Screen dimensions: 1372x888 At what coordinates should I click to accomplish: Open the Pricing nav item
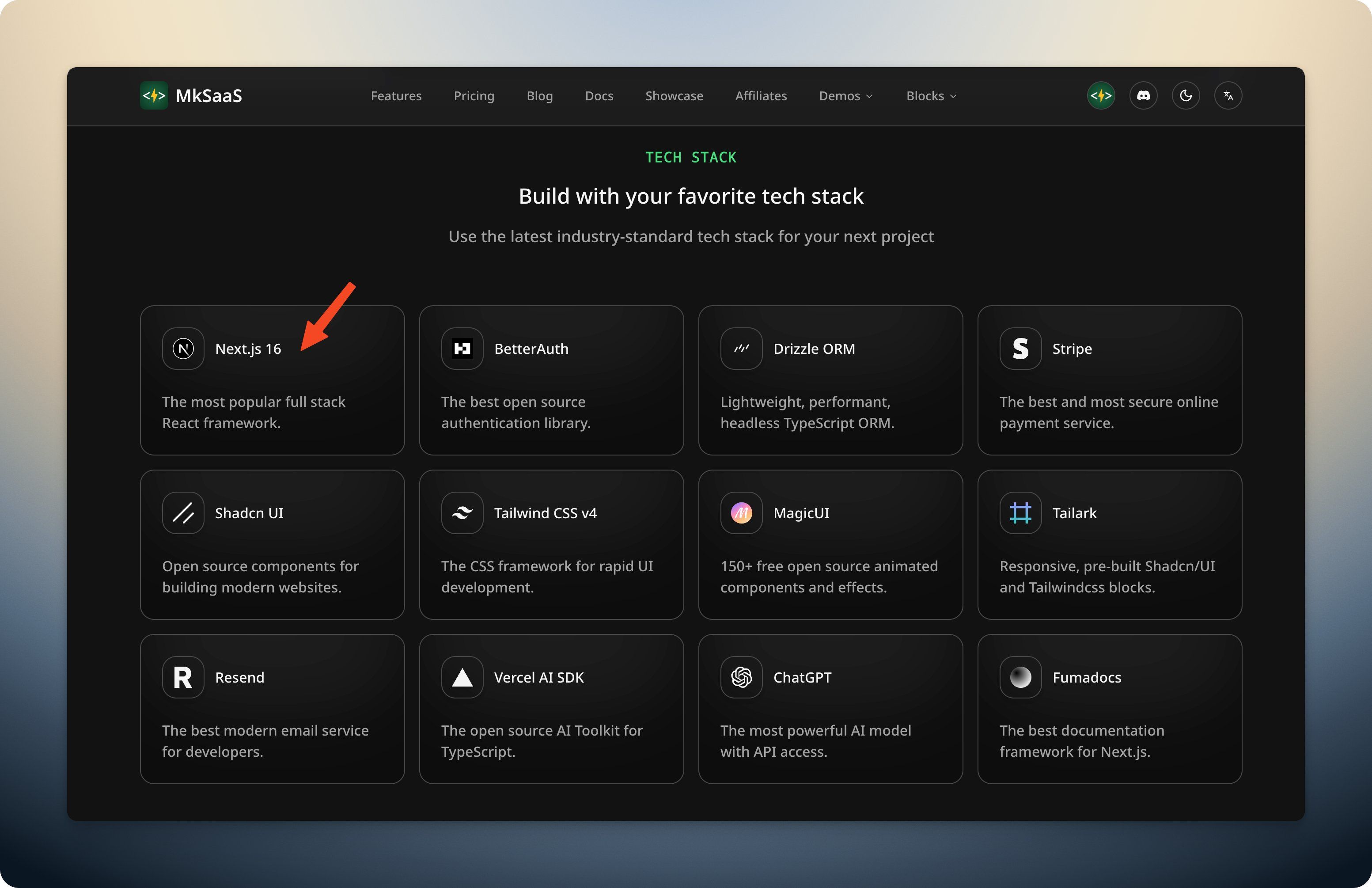click(x=474, y=96)
